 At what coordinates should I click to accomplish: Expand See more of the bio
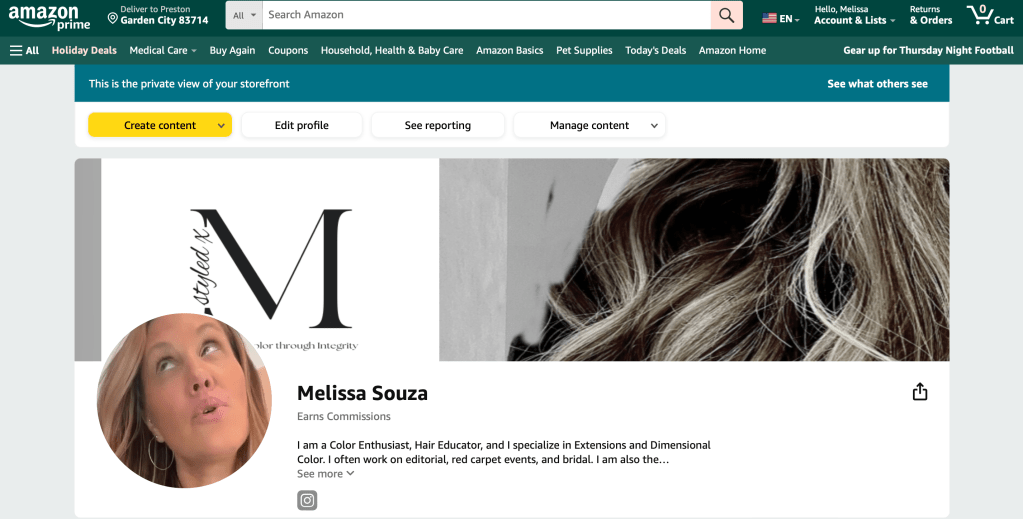click(325, 474)
